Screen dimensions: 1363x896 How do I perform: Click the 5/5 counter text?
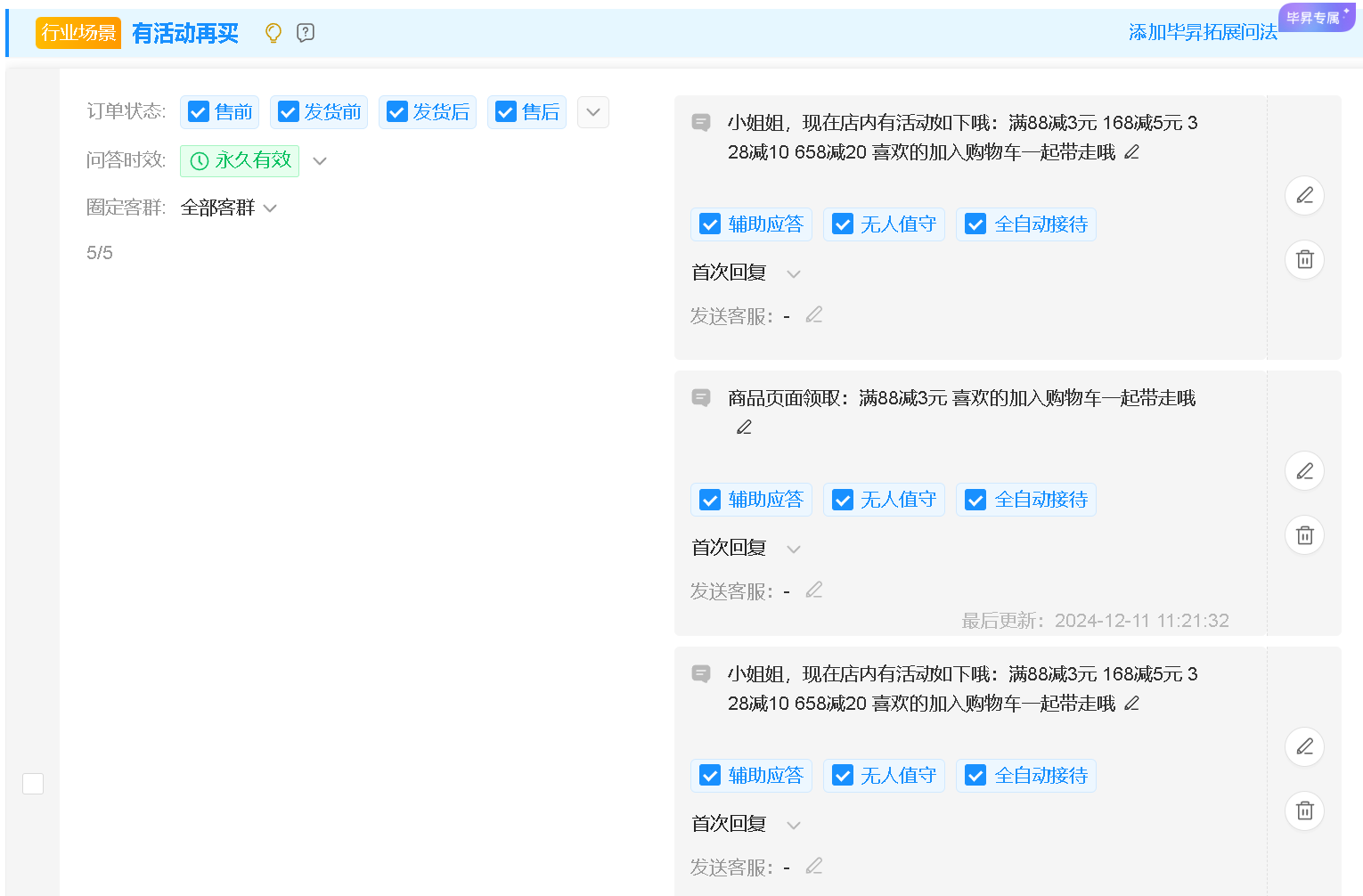100,253
